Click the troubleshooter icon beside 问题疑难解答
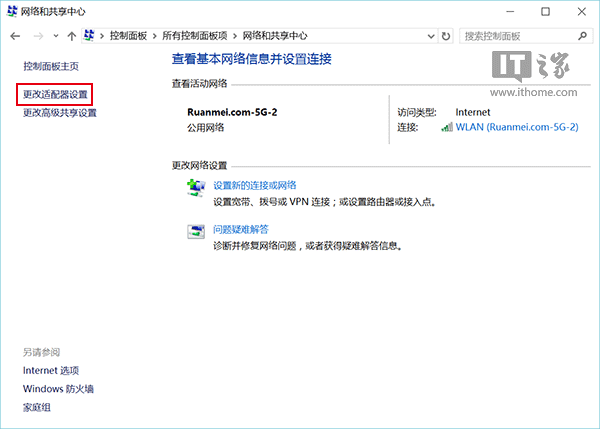The width and height of the screenshot is (600, 429). pos(196,232)
